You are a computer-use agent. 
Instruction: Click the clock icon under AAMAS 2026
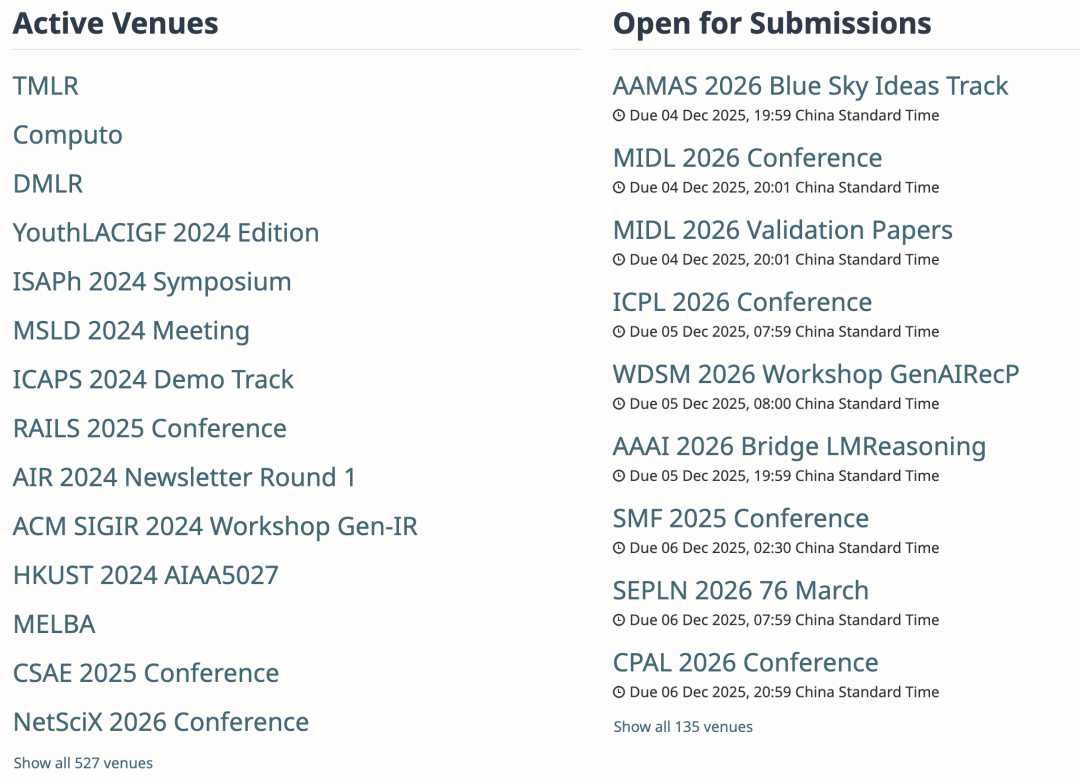[x=619, y=116]
